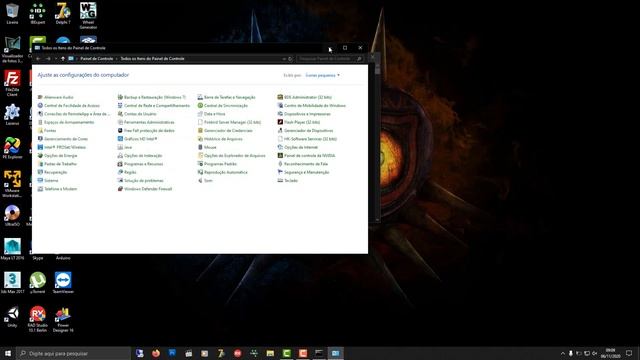Open the Windows Start menu
Viewport: 640px width, 360px height.
pos(8,353)
